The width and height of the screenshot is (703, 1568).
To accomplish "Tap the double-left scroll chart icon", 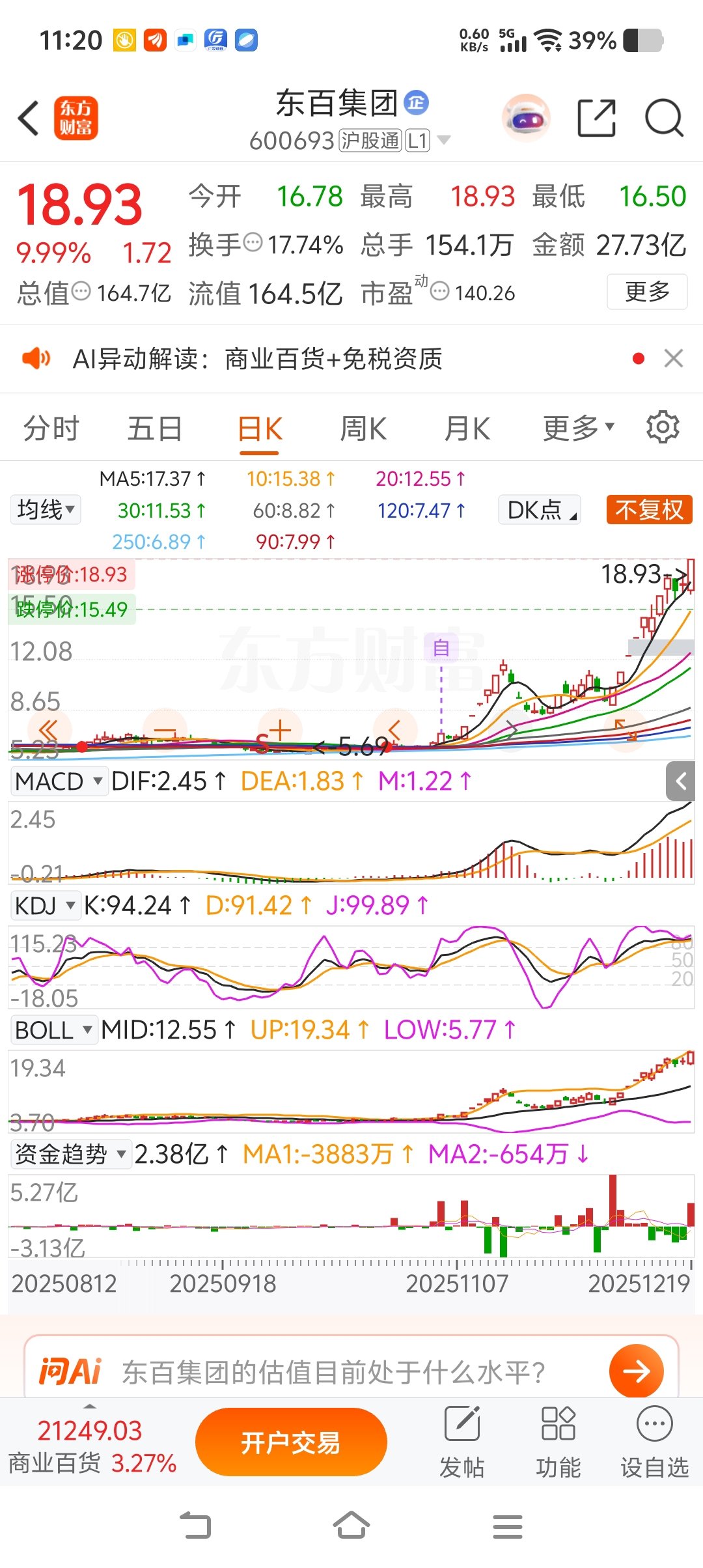I will tap(49, 731).
